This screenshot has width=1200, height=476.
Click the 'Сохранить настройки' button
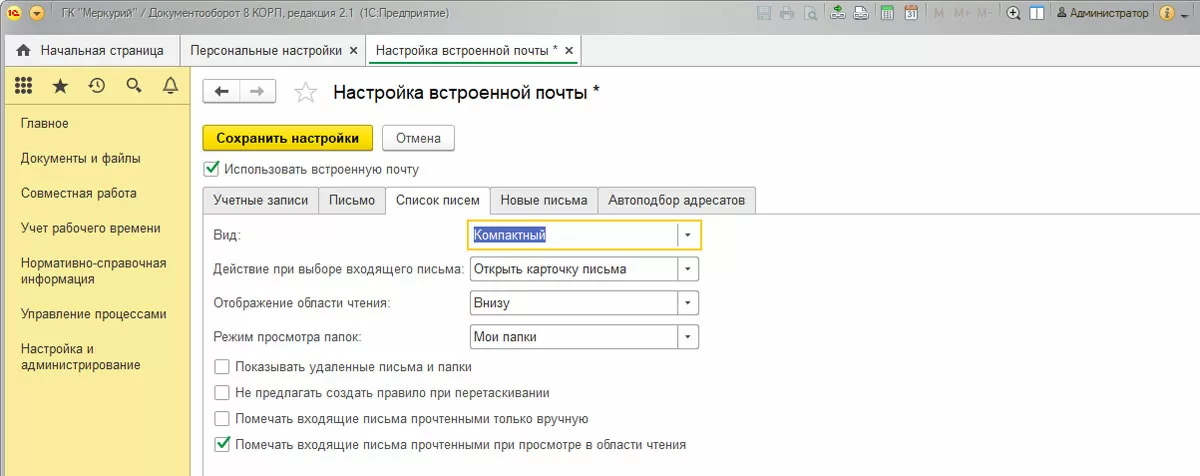click(288, 138)
